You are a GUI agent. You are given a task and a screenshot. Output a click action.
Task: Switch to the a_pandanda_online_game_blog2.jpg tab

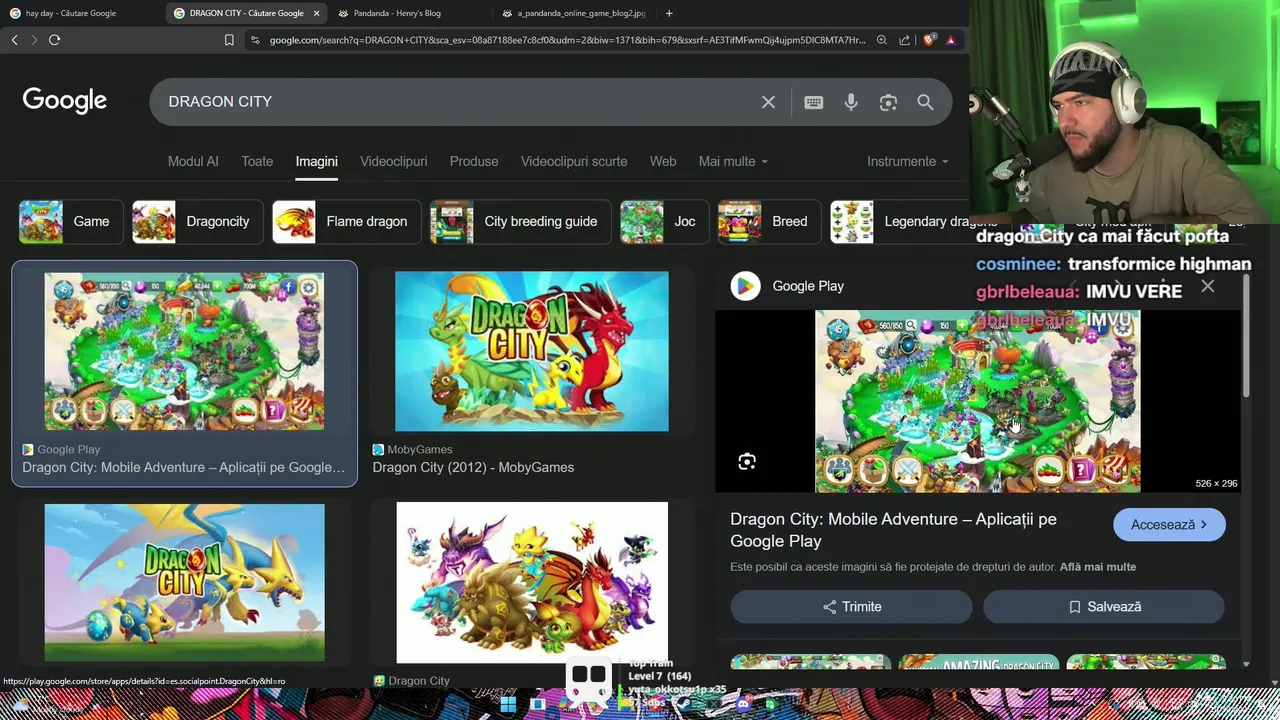tap(574, 13)
